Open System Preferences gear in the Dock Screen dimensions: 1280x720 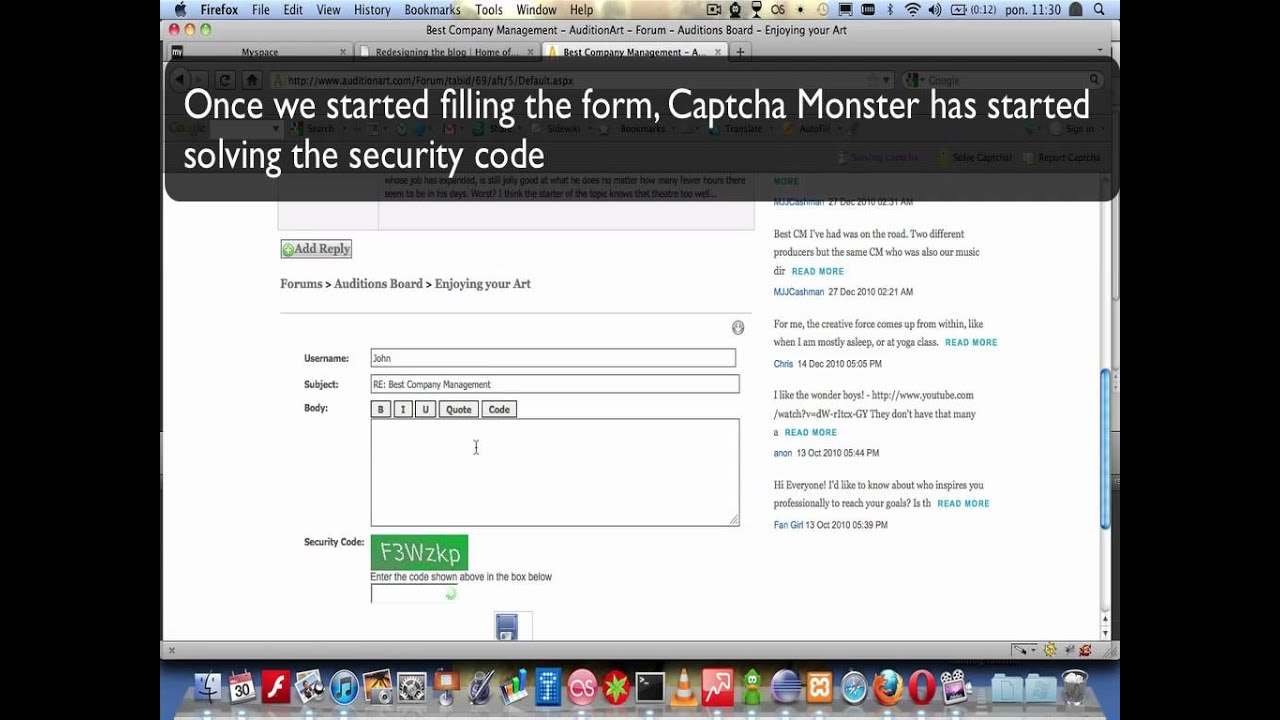[411, 687]
